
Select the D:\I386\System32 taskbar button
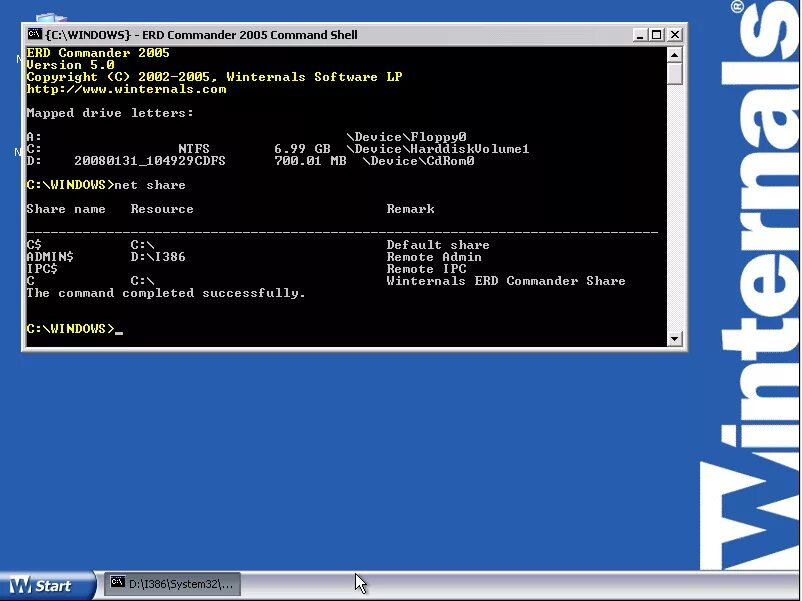click(x=172, y=584)
